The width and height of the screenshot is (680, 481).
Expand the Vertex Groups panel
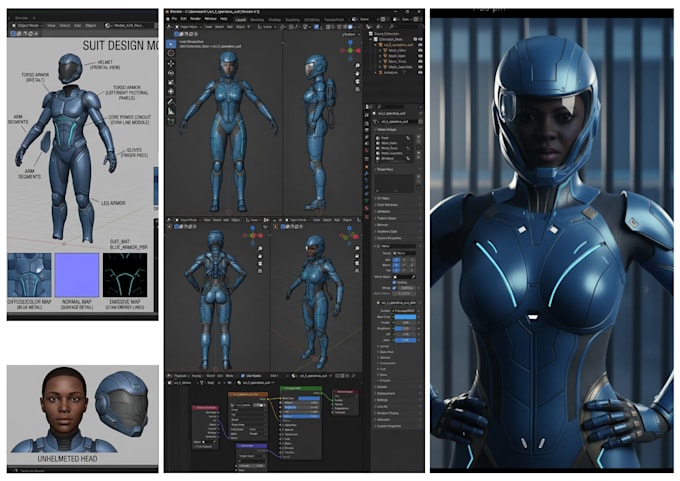click(x=386, y=130)
